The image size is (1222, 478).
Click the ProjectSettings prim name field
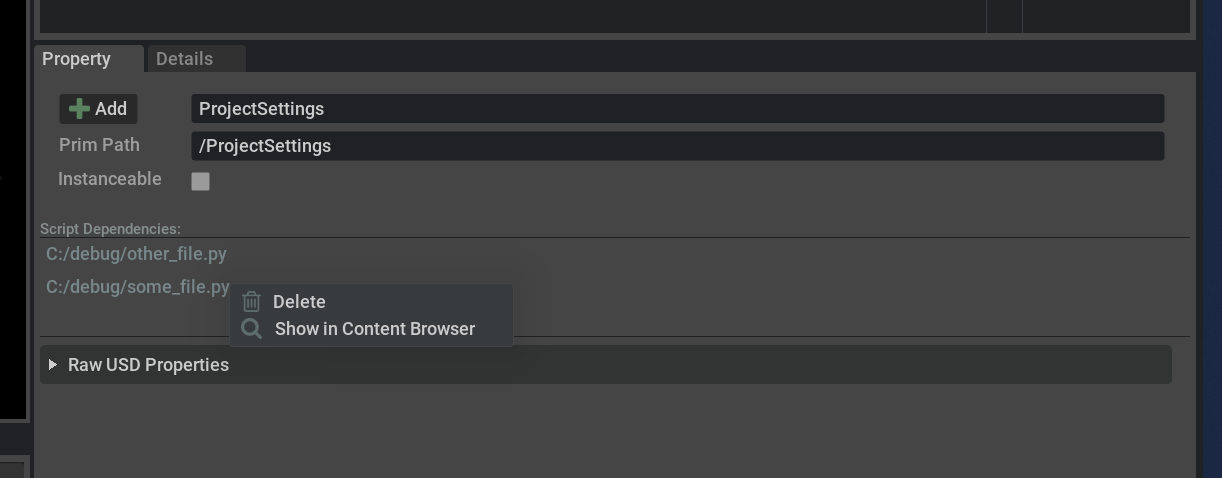pyautogui.click(x=676, y=109)
